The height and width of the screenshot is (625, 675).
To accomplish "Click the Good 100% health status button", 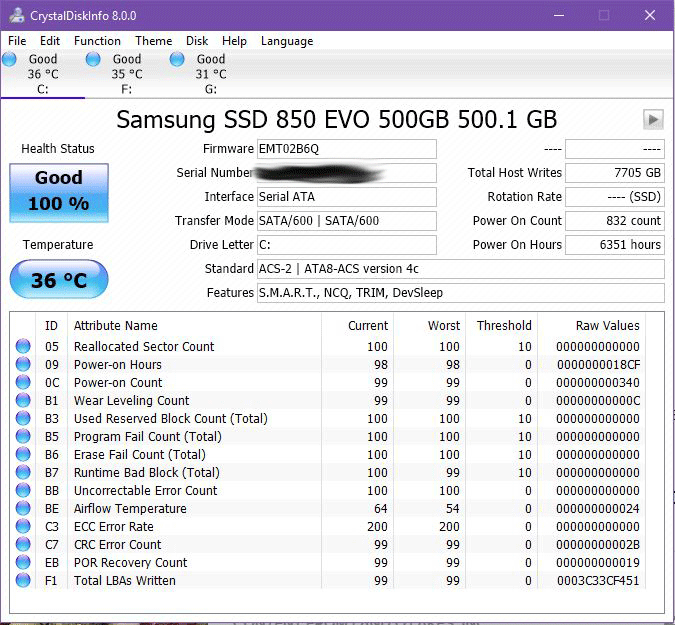I will [x=59, y=192].
